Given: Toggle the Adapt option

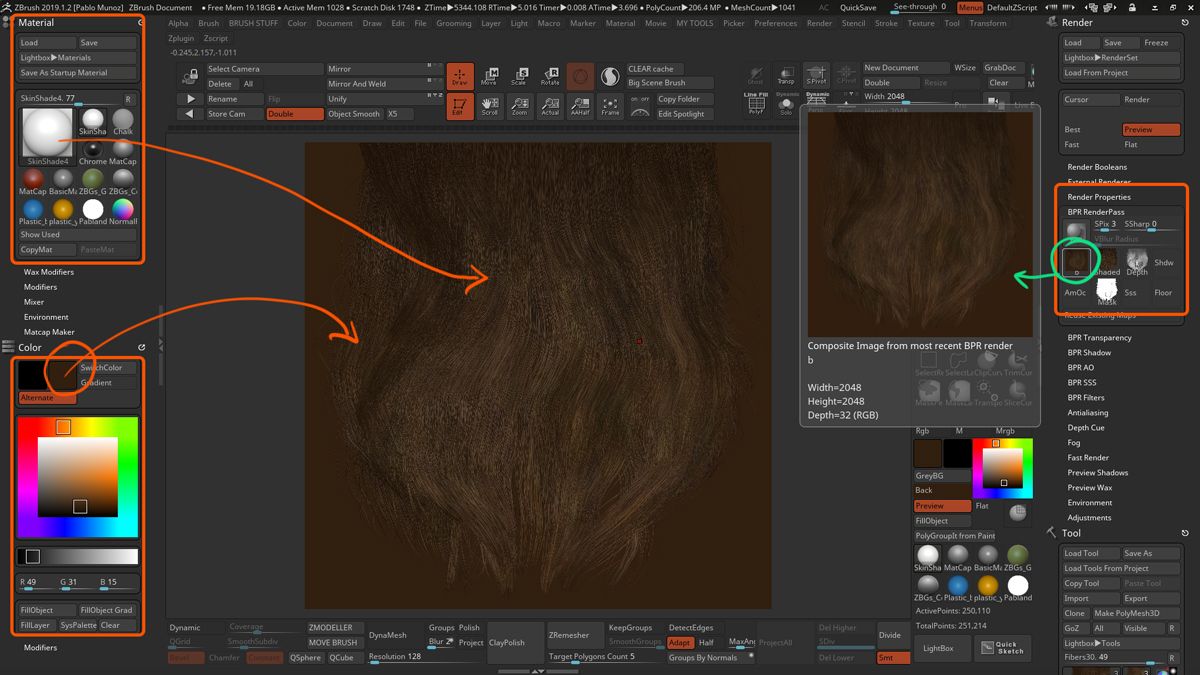Looking at the screenshot, I should point(680,642).
